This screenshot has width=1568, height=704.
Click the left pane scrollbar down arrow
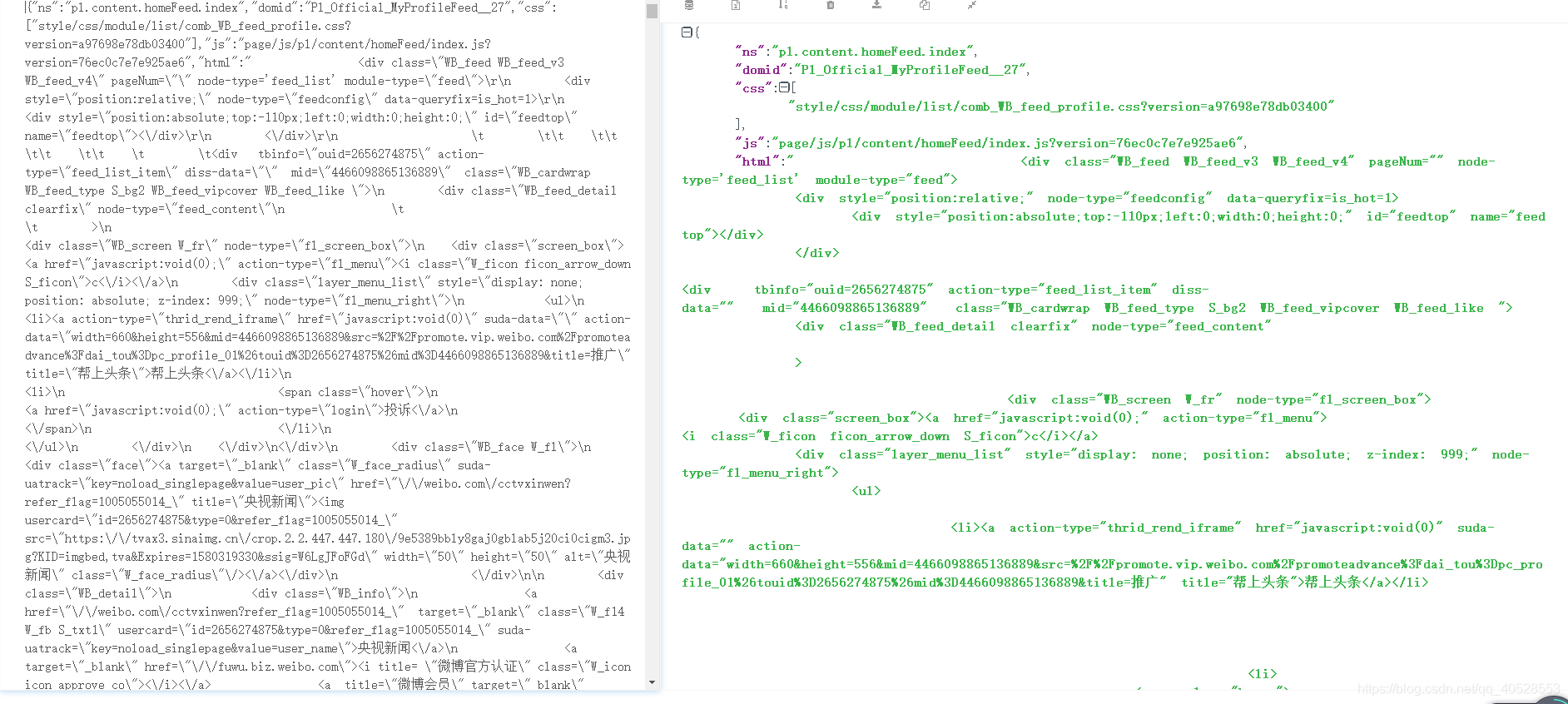pyautogui.click(x=652, y=682)
